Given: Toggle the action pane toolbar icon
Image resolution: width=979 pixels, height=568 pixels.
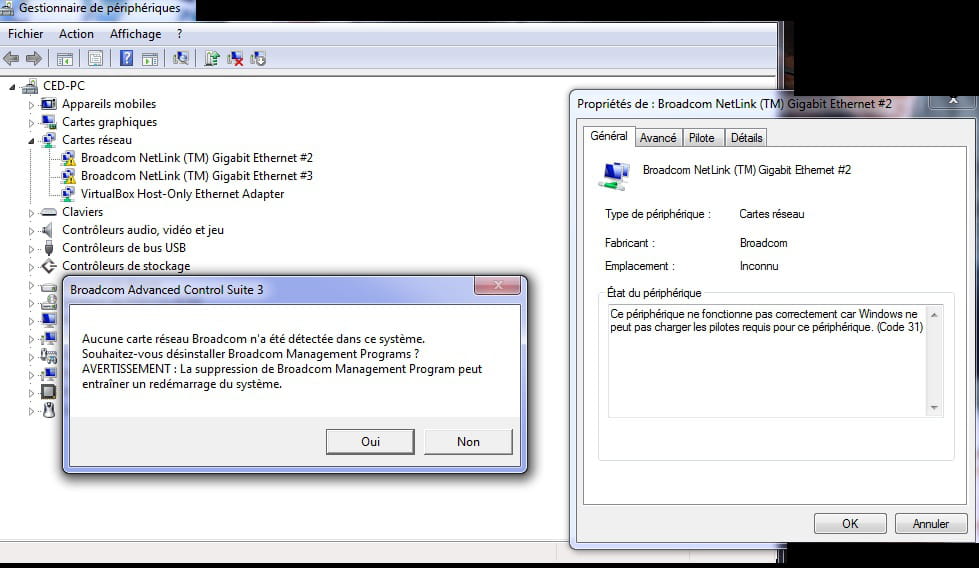Looking at the screenshot, I should point(150,59).
